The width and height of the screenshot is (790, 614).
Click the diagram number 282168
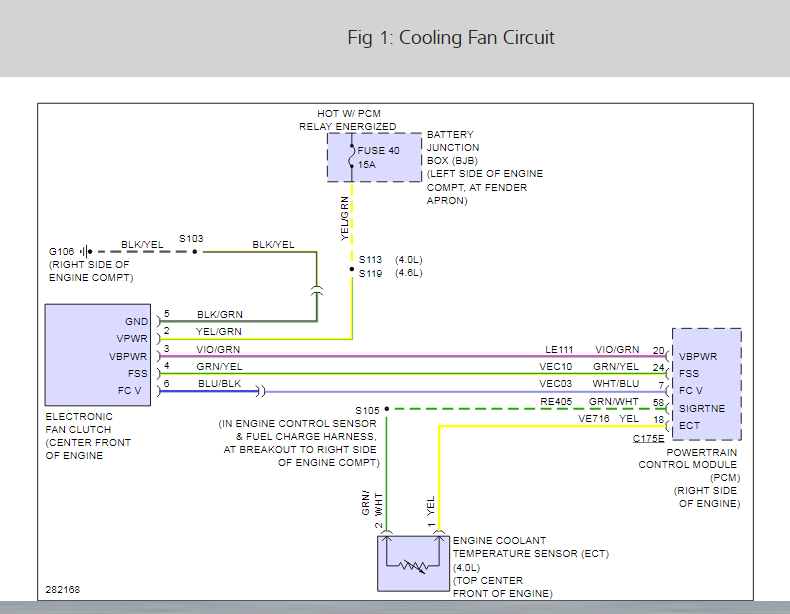coord(62,589)
